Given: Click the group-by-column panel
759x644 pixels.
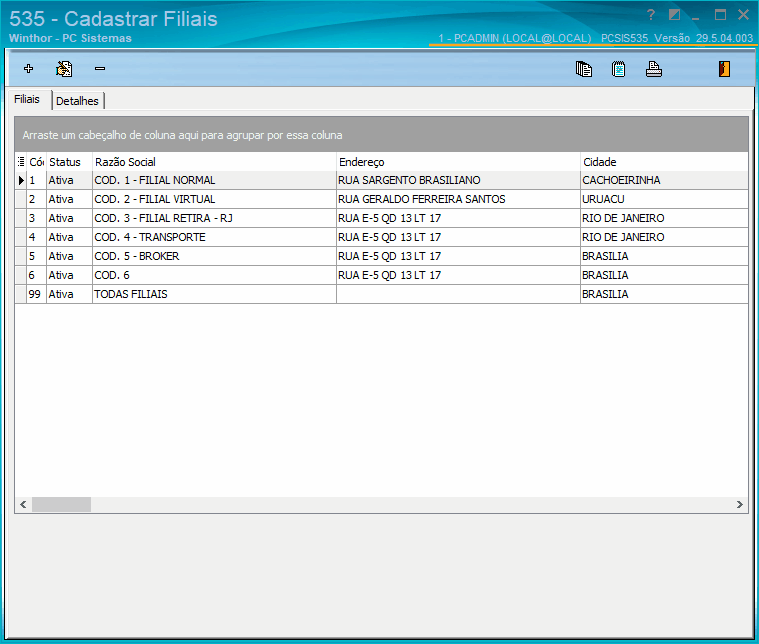Looking at the screenshot, I should click(x=381, y=135).
